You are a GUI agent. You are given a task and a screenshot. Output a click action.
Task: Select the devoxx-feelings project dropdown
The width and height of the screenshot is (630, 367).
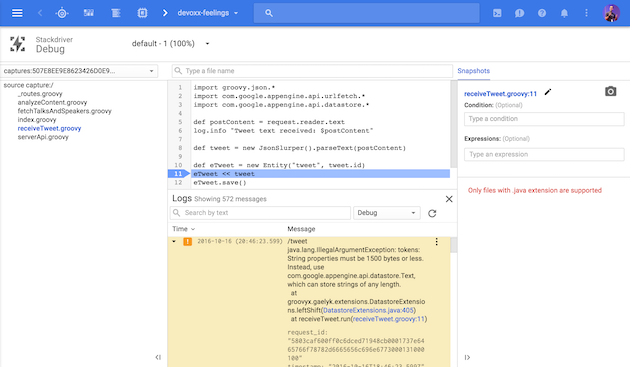208,13
